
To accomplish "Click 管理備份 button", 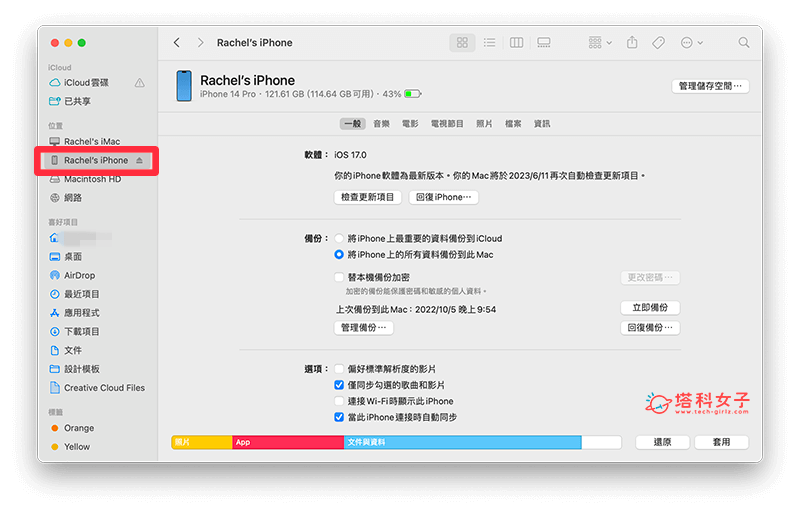I will point(364,328).
